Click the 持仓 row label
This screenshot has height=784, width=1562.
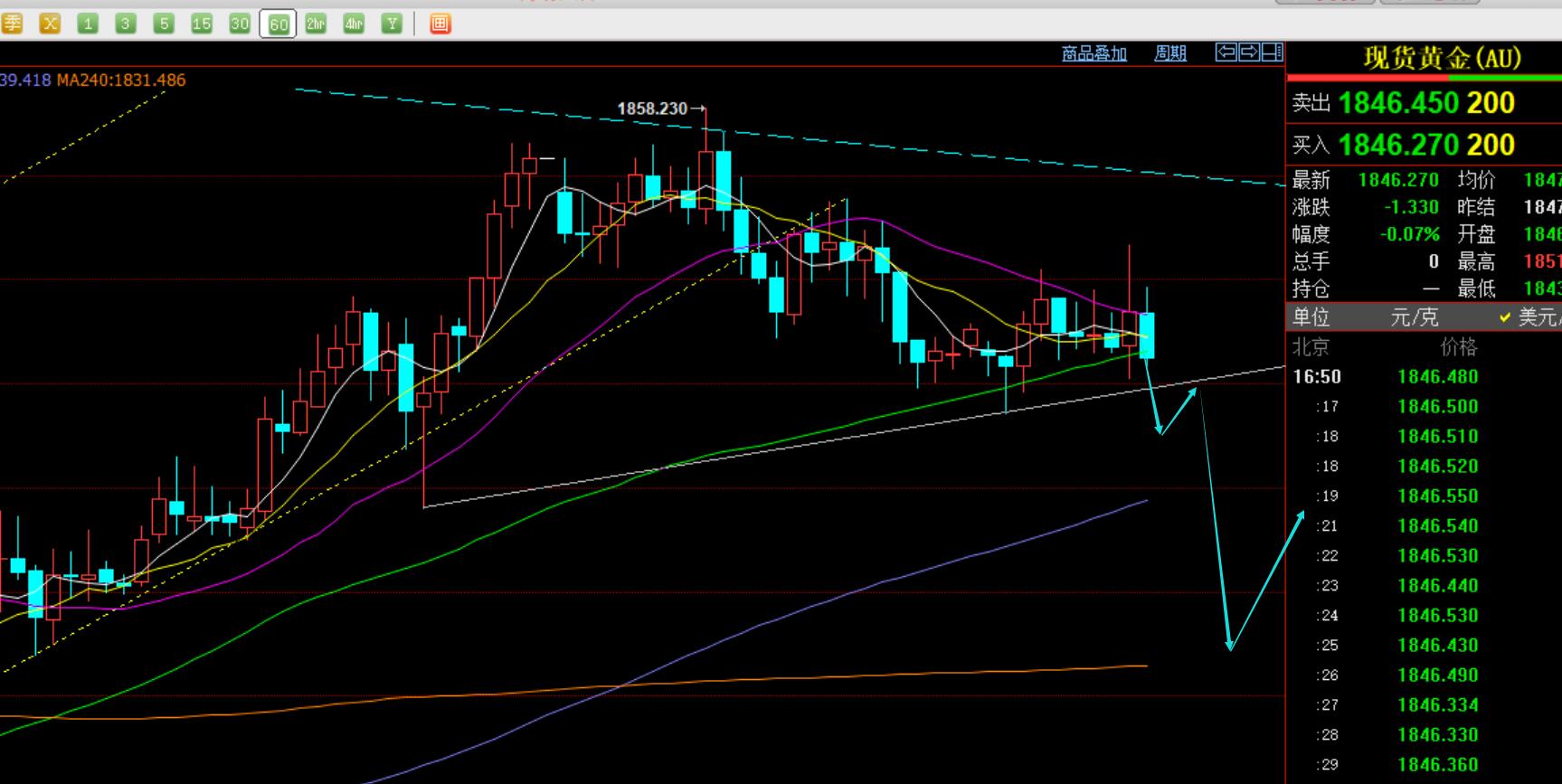(x=1311, y=288)
